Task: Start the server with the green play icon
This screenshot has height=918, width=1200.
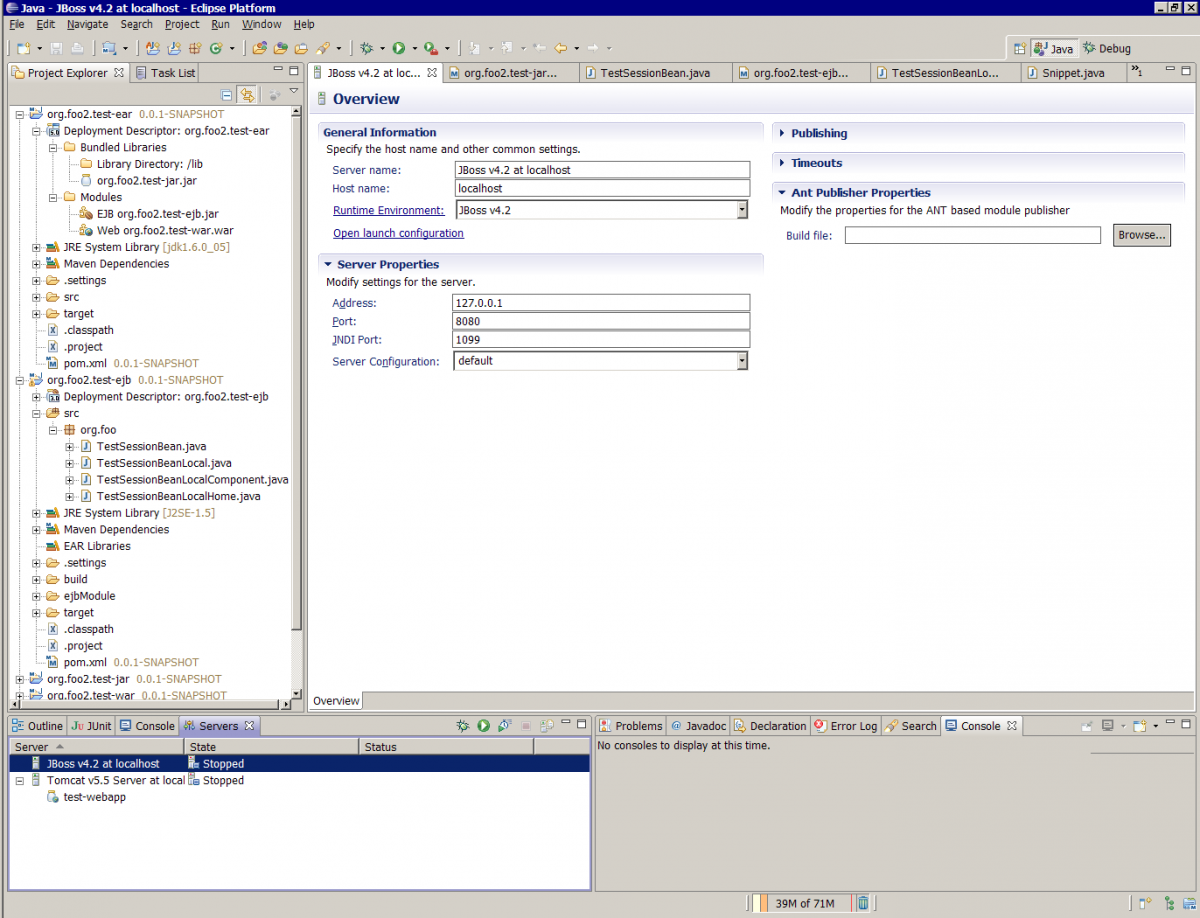Action: tap(484, 724)
